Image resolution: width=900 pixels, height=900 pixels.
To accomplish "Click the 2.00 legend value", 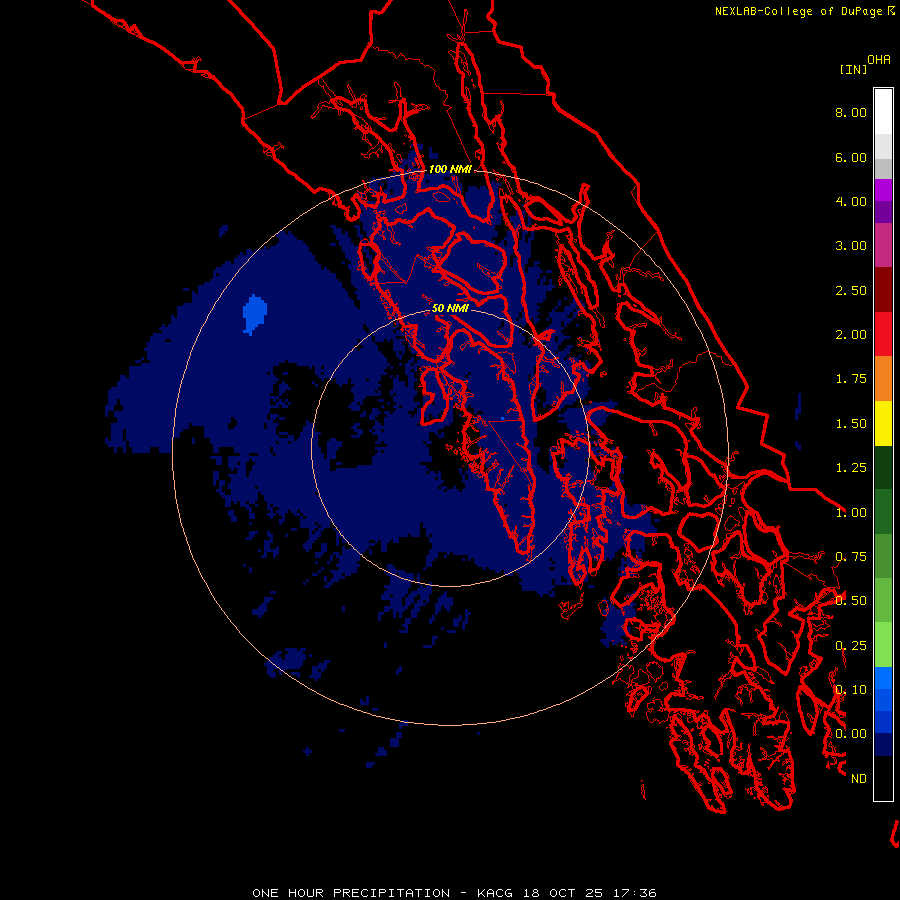I will click(x=851, y=335).
